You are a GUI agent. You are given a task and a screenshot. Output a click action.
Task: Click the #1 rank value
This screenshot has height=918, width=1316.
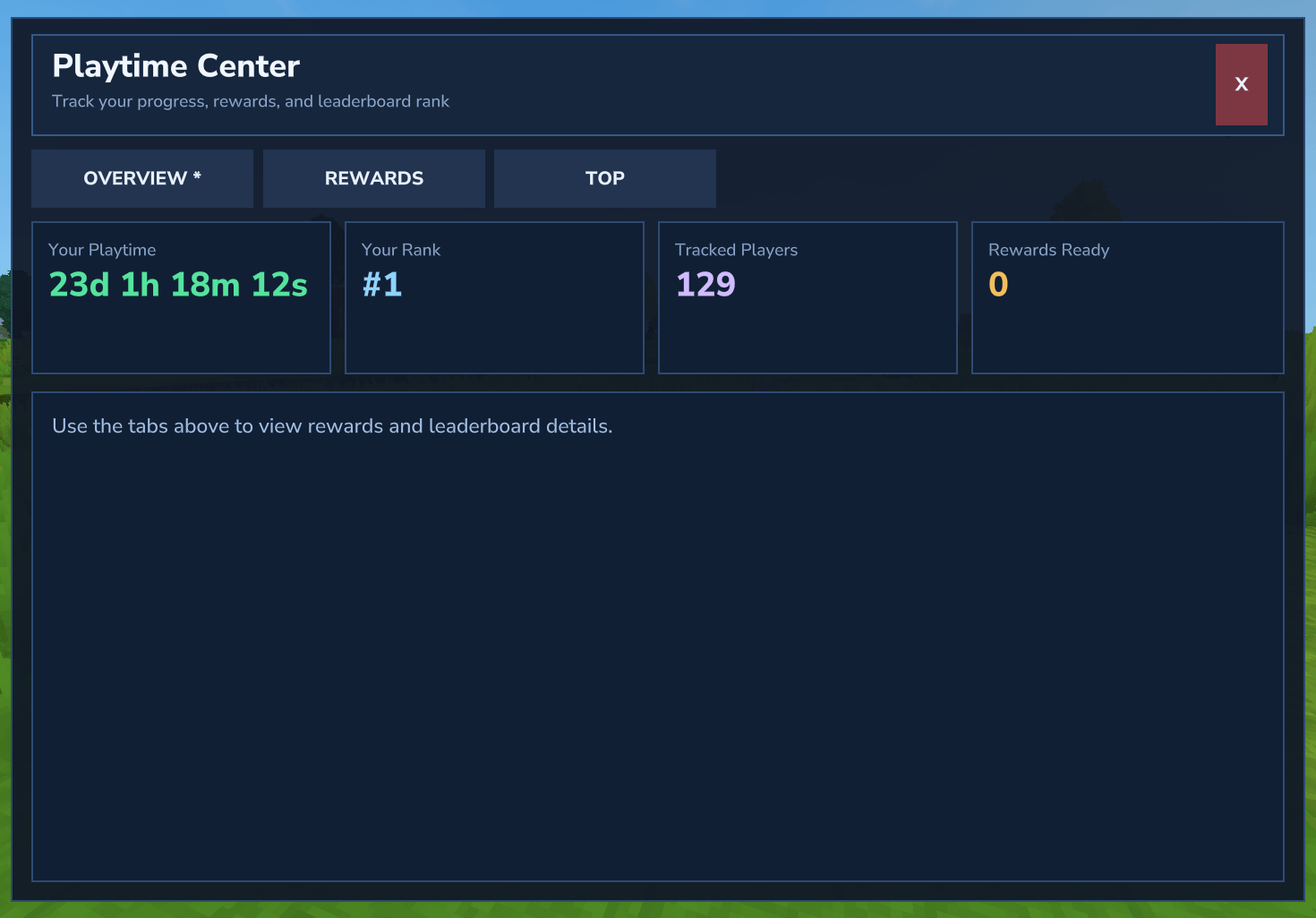382,285
